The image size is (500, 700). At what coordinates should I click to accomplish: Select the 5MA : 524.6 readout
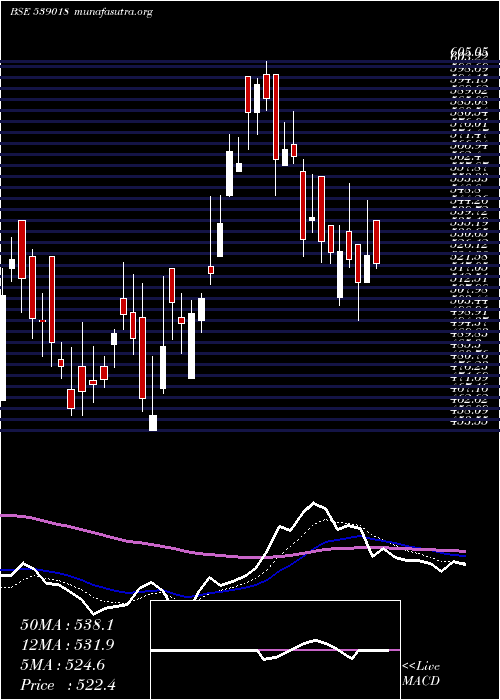62,665
